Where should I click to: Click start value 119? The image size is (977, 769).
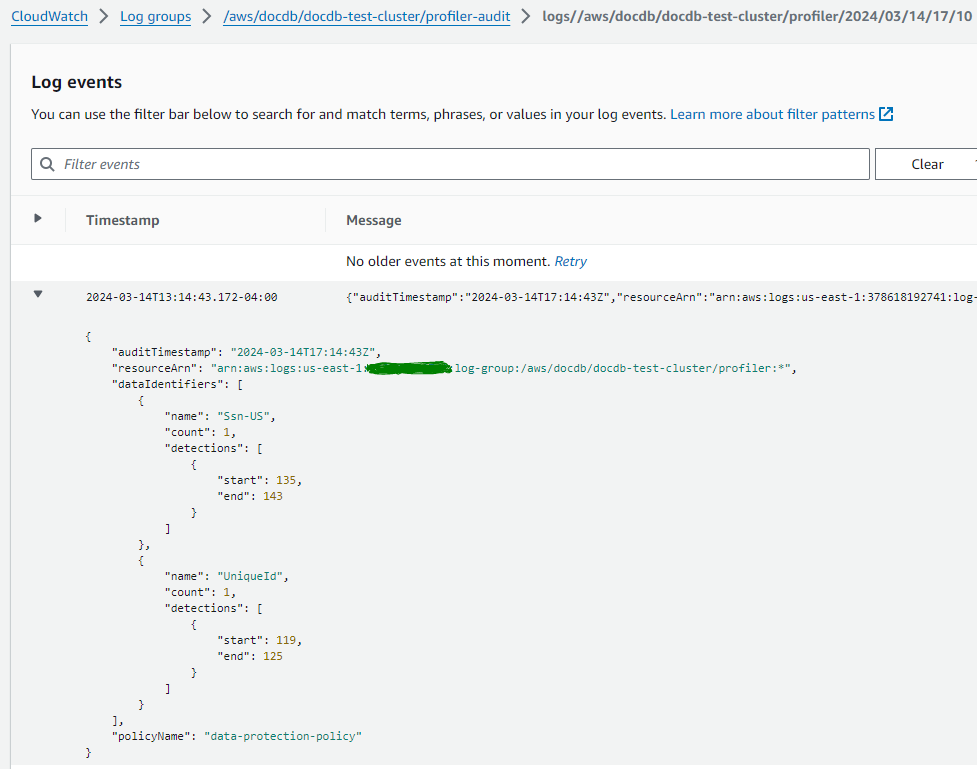[x=286, y=641]
